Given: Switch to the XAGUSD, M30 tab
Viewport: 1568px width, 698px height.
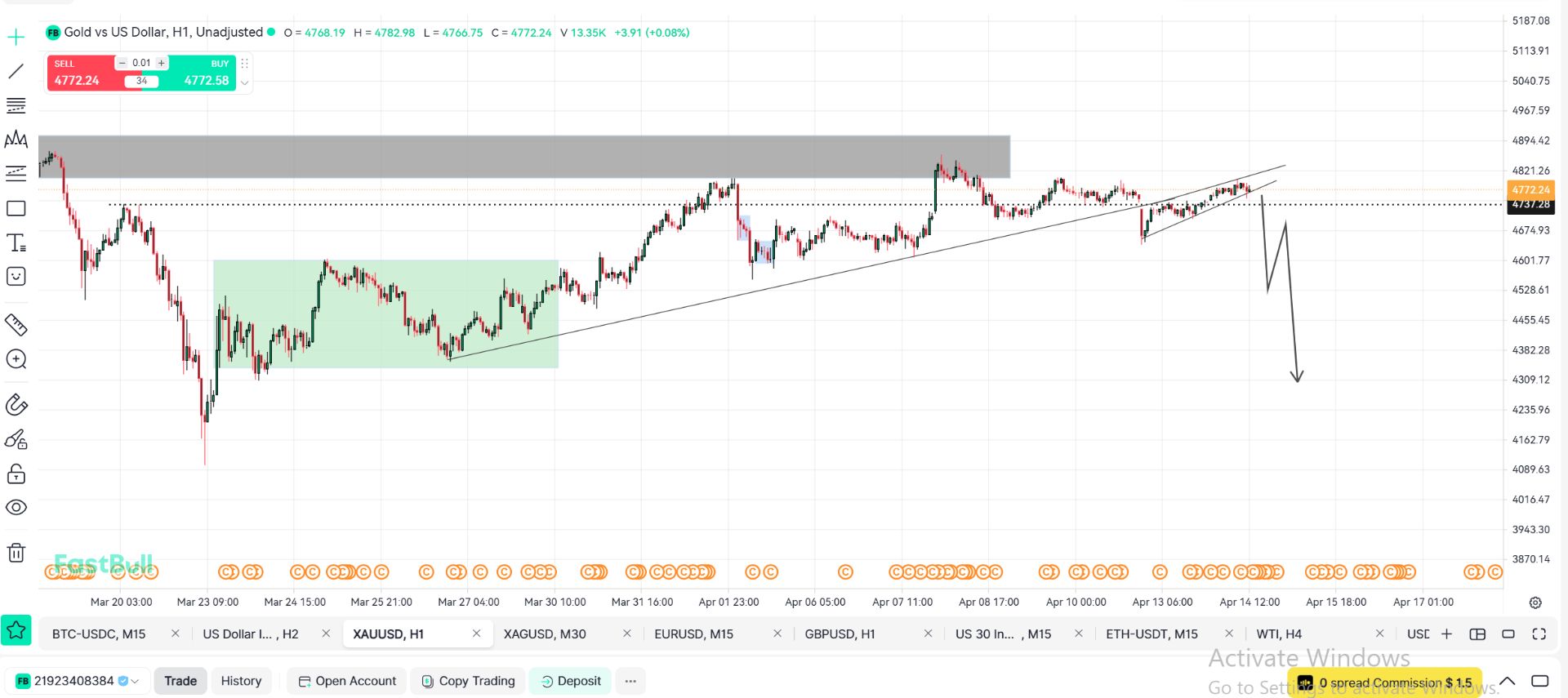Looking at the screenshot, I should (545, 634).
